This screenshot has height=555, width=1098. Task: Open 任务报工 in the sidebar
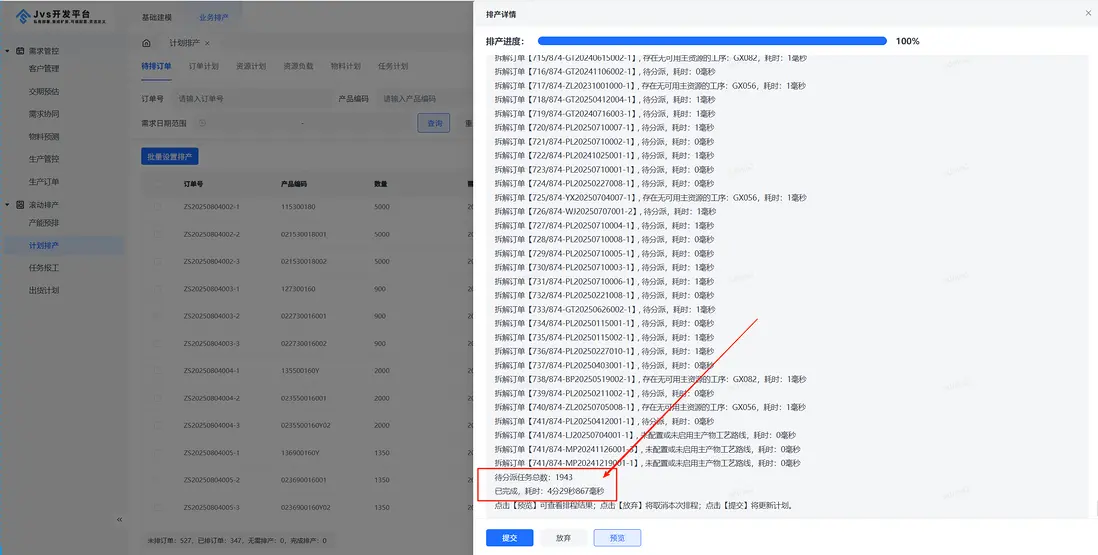click(x=43, y=268)
